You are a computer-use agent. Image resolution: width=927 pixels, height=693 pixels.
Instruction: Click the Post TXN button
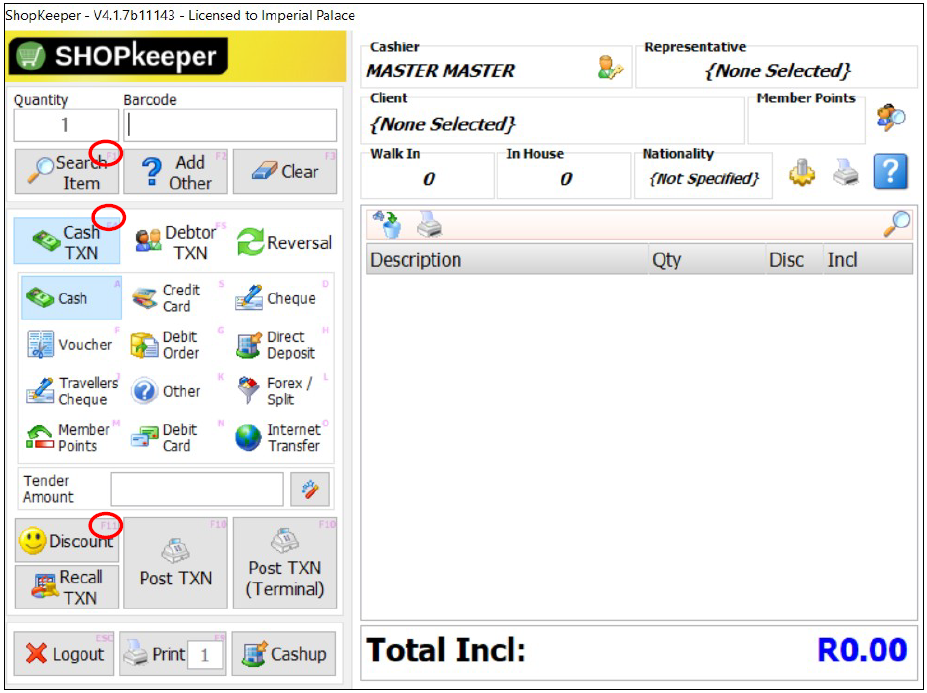pyautogui.click(x=176, y=563)
